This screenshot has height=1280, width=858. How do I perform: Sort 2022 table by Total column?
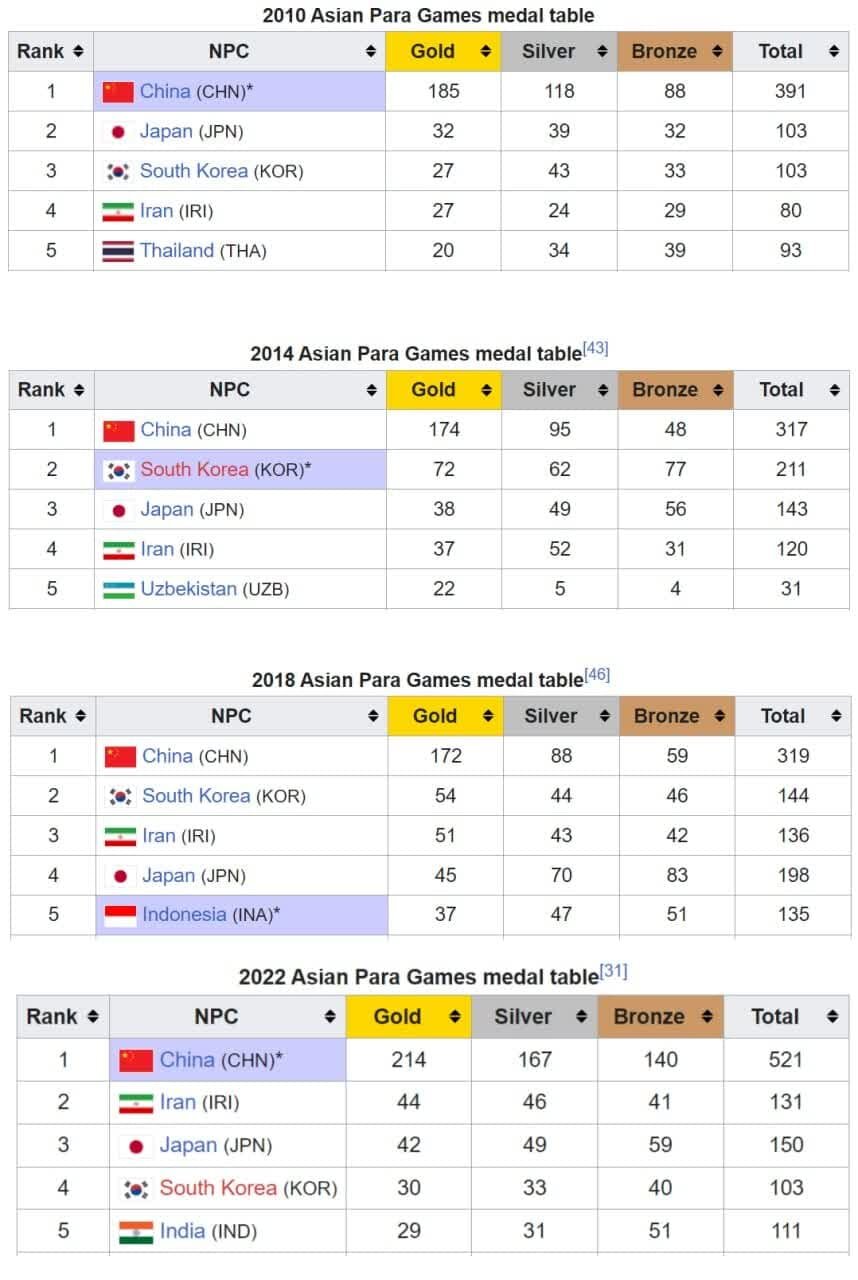832,1017
